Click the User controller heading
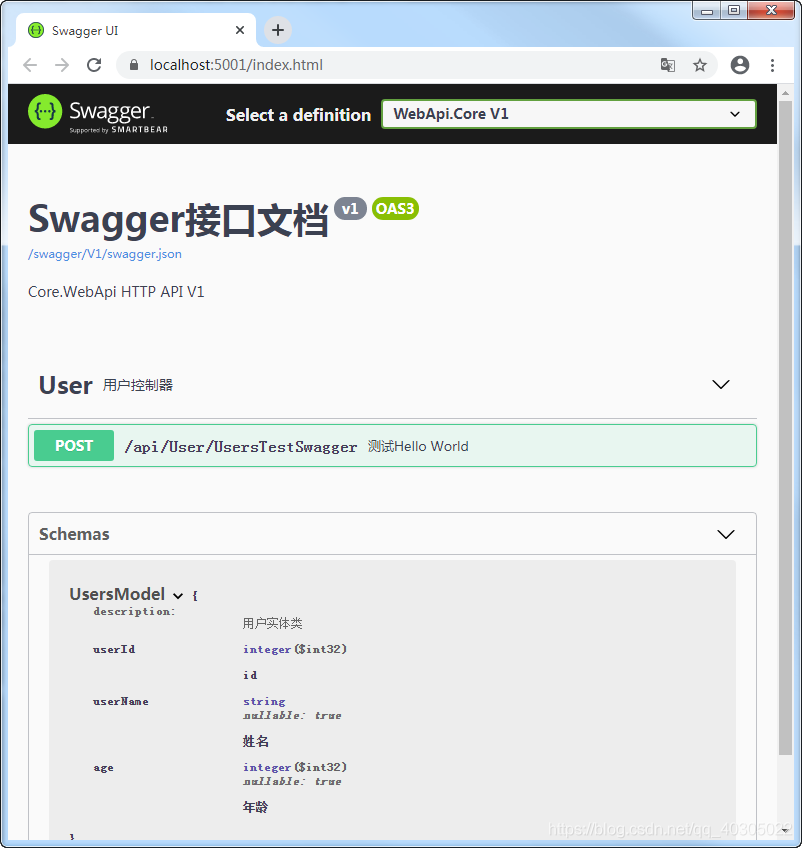The height and width of the screenshot is (848, 802). (65, 386)
